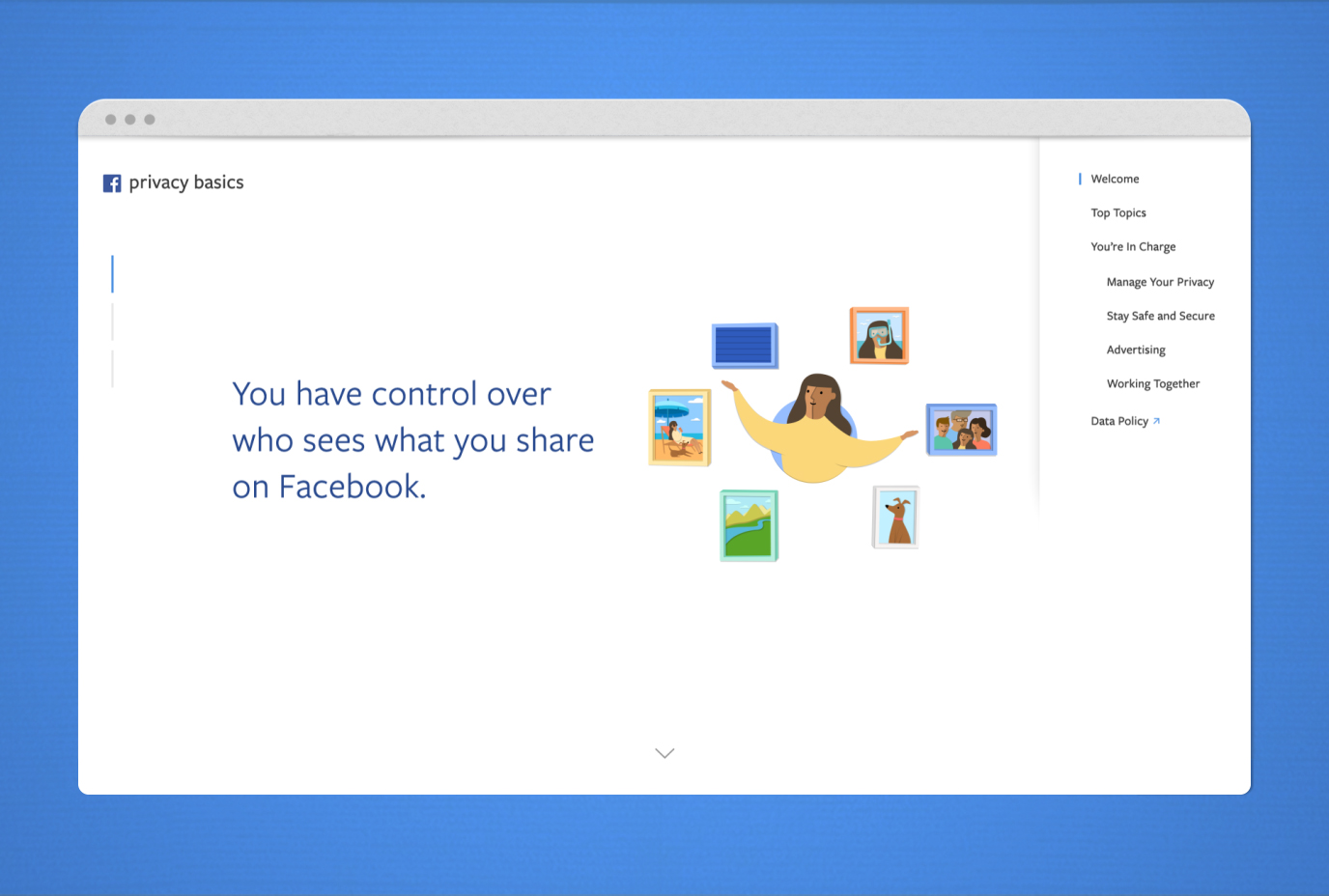Open the privacy basics home link
Viewport: 1329px width, 896px height.
[x=185, y=182]
